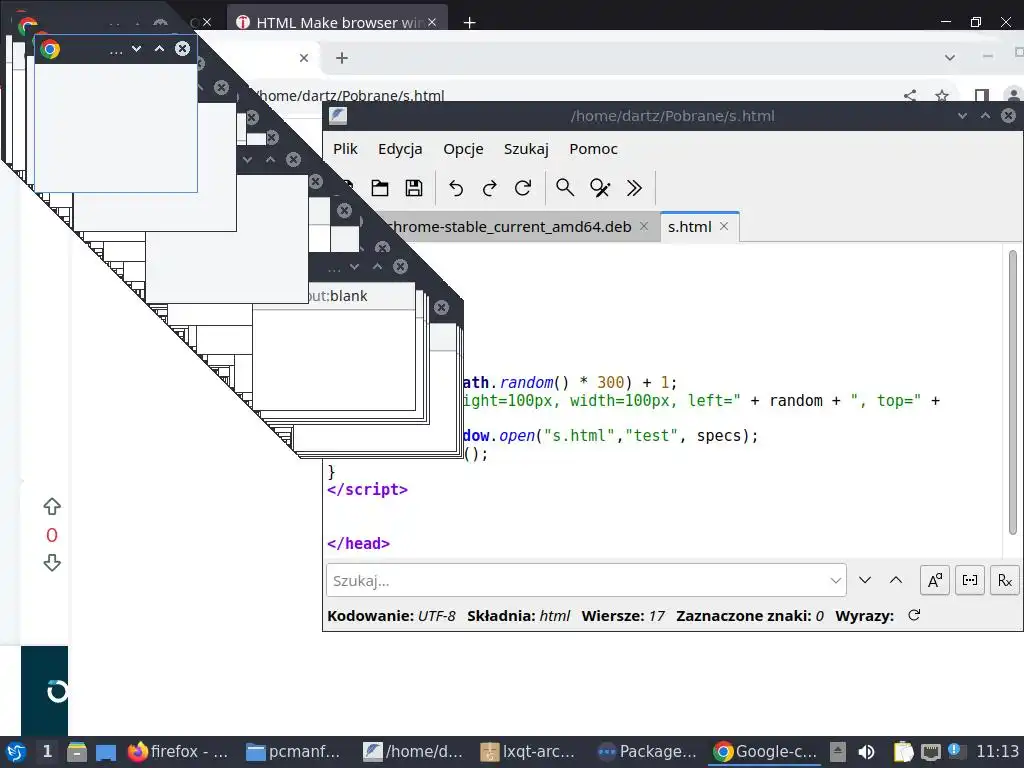Click the redo arrow in editor toolbar
Screen dimensions: 1024x768
click(489, 188)
